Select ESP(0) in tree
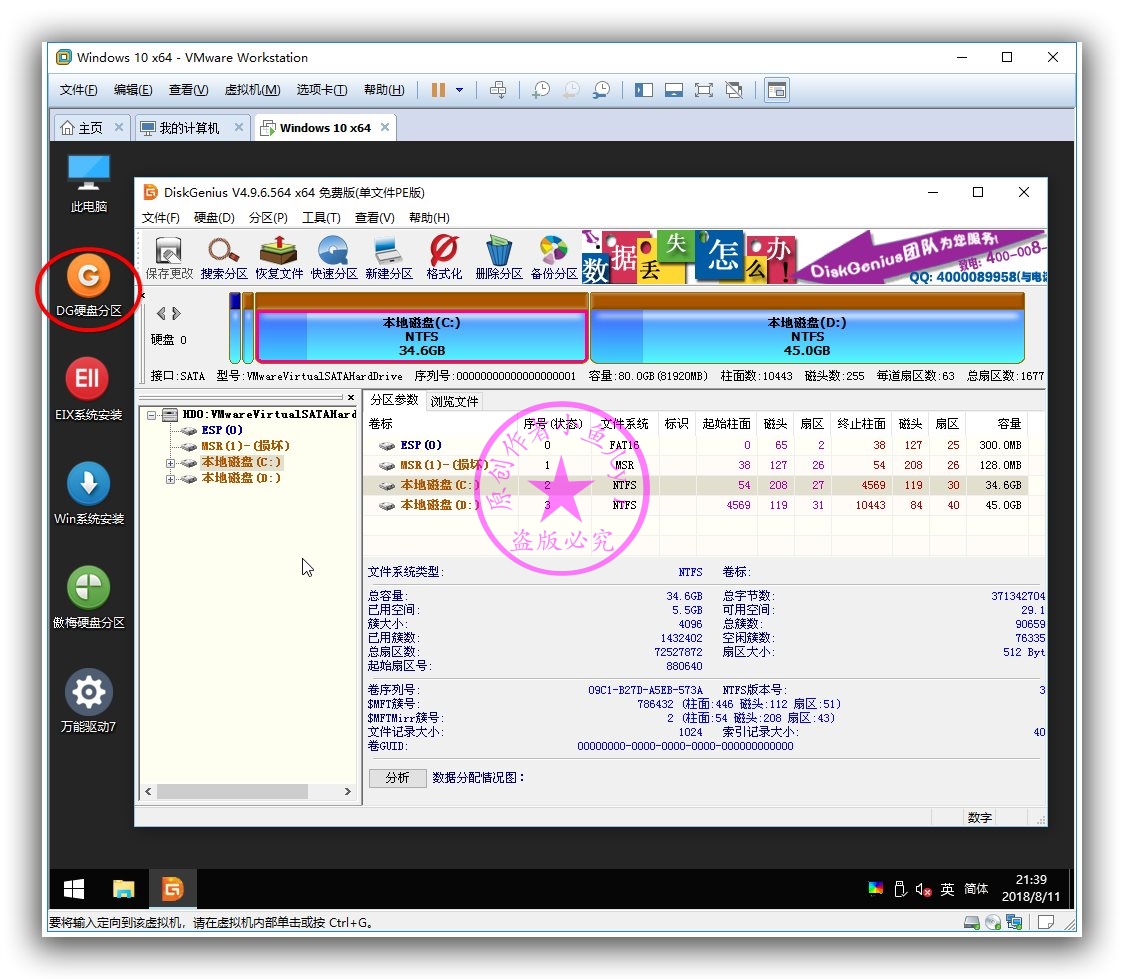The width and height of the screenshot is (1124, 979). coord(222,430)
